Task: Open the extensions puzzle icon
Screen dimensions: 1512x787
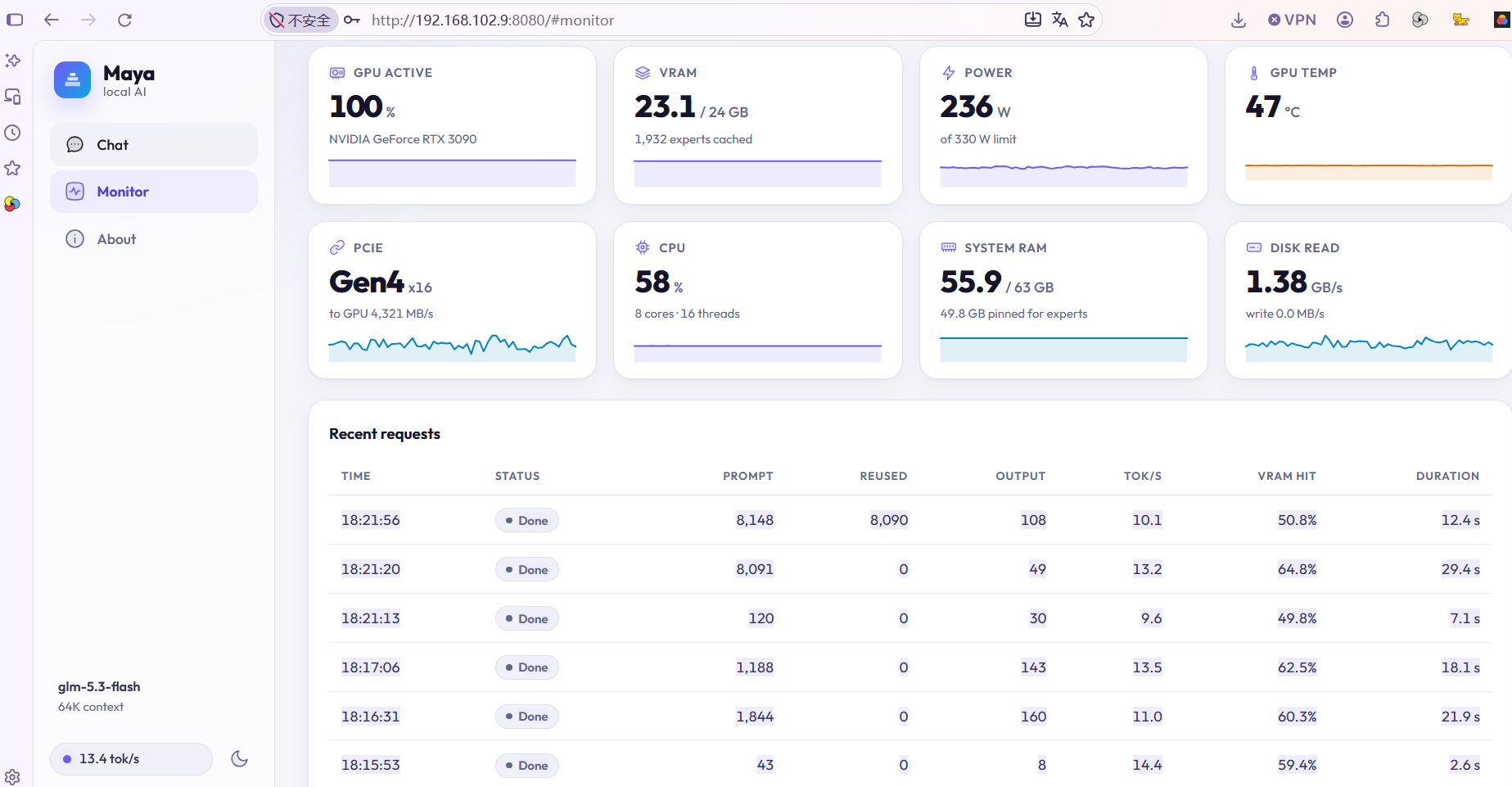Action: pyautogui.click(x=1383, y=20)
